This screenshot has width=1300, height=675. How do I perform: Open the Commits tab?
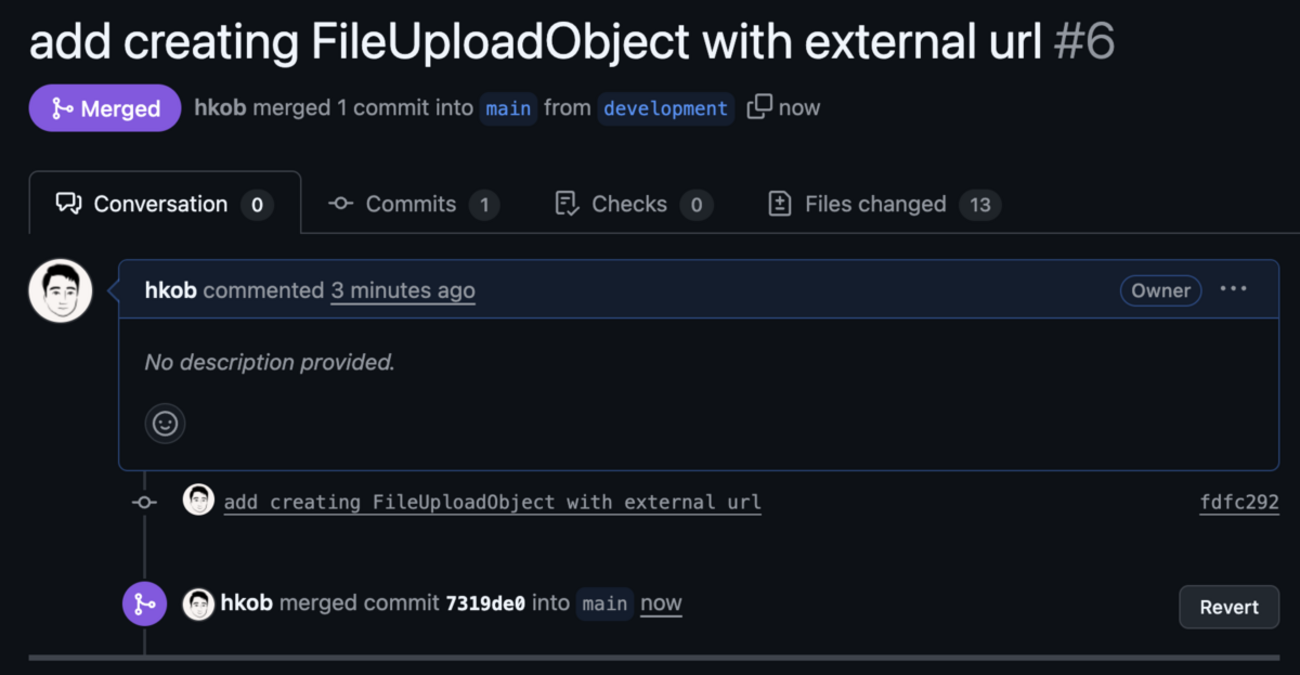pyautogui.click(x=413, y=204)
